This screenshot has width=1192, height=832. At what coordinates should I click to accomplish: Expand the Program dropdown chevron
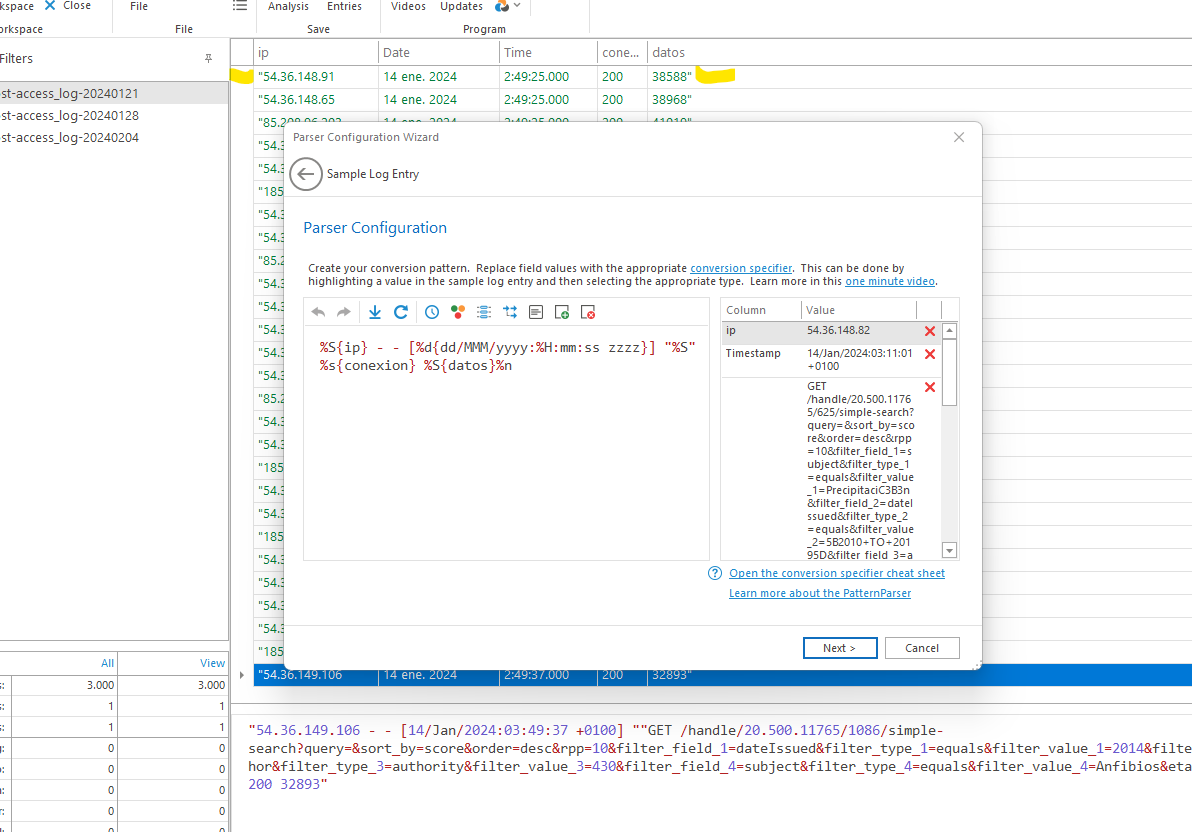[x=516, y=6]
